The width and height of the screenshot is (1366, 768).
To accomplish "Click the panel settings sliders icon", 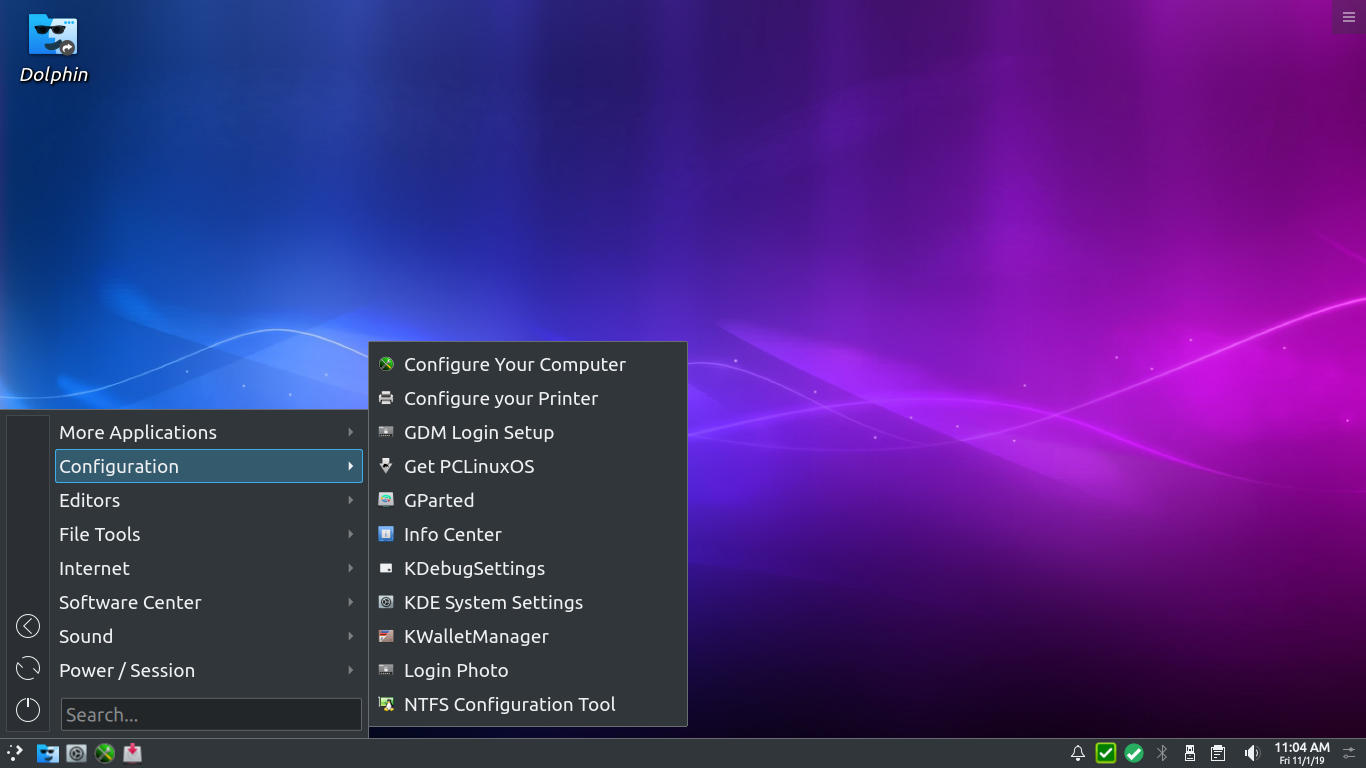I will coord(1350,753).
